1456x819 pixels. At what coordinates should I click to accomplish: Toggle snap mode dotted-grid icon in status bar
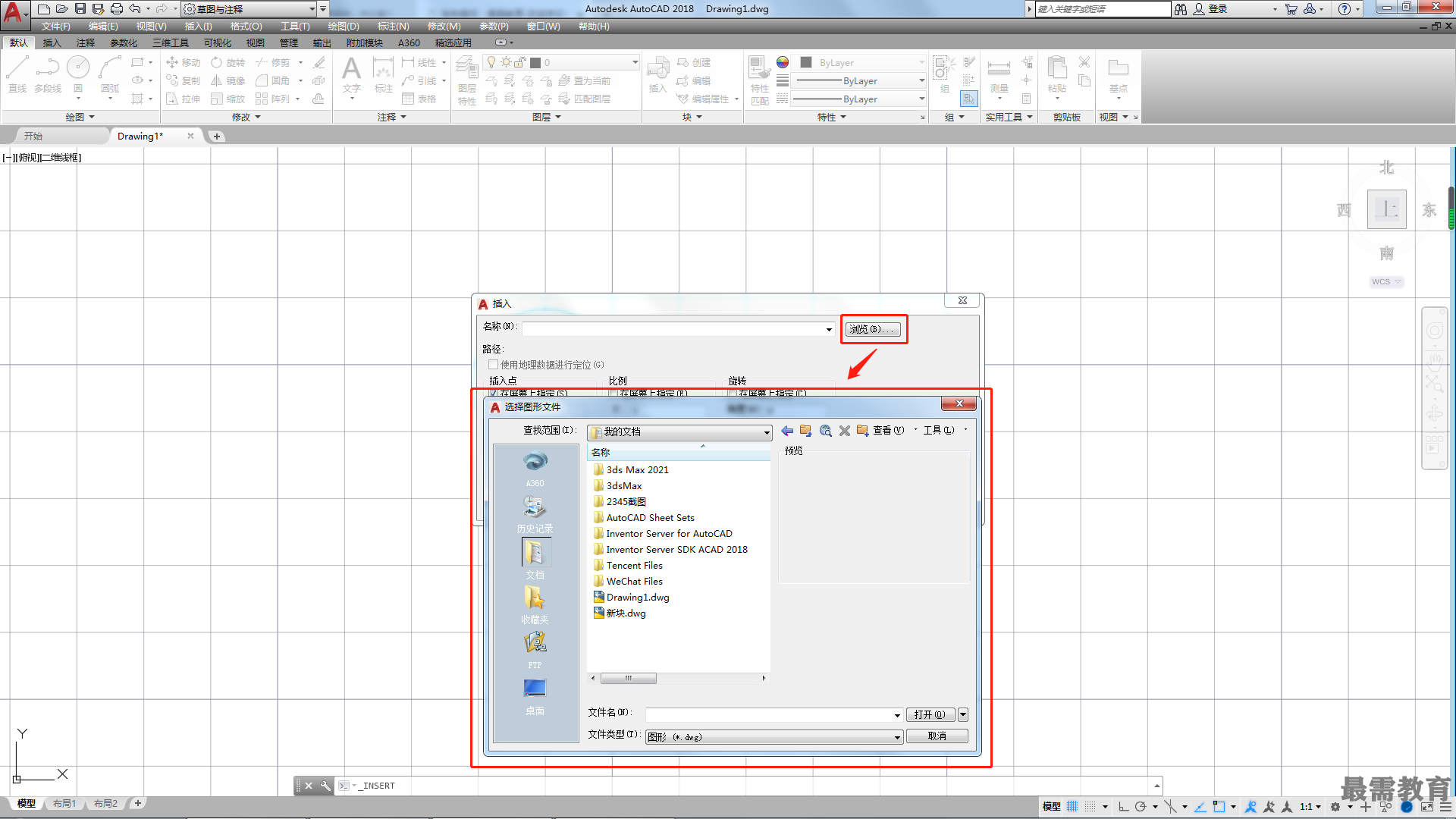pyautogui.click(x=1090, y=807)
